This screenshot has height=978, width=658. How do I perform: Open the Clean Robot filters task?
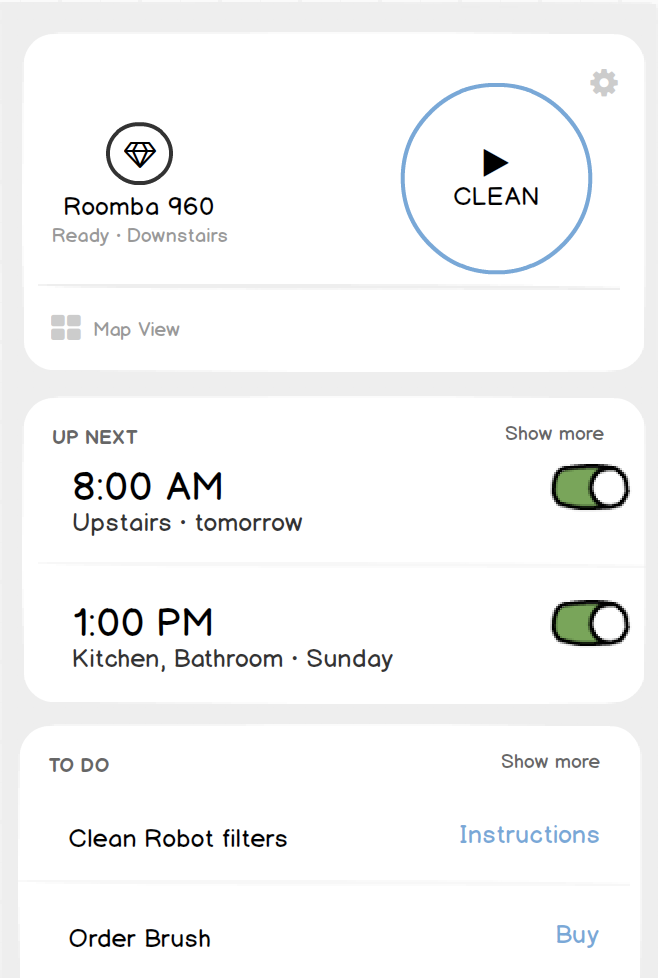click(178, 838)
